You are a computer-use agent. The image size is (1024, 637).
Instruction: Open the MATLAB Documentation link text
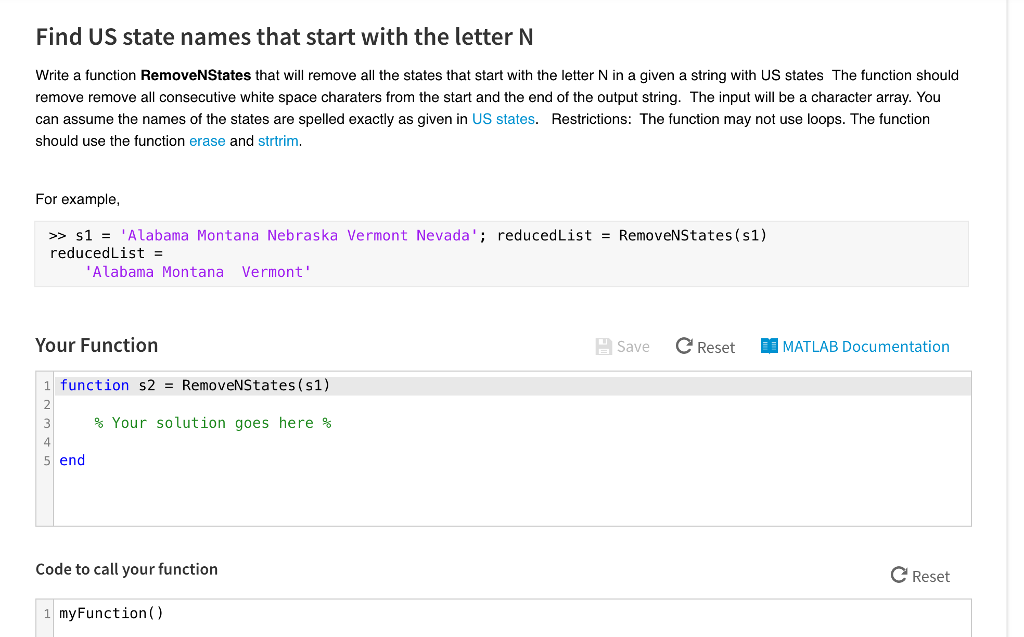(x=866, y=346)
